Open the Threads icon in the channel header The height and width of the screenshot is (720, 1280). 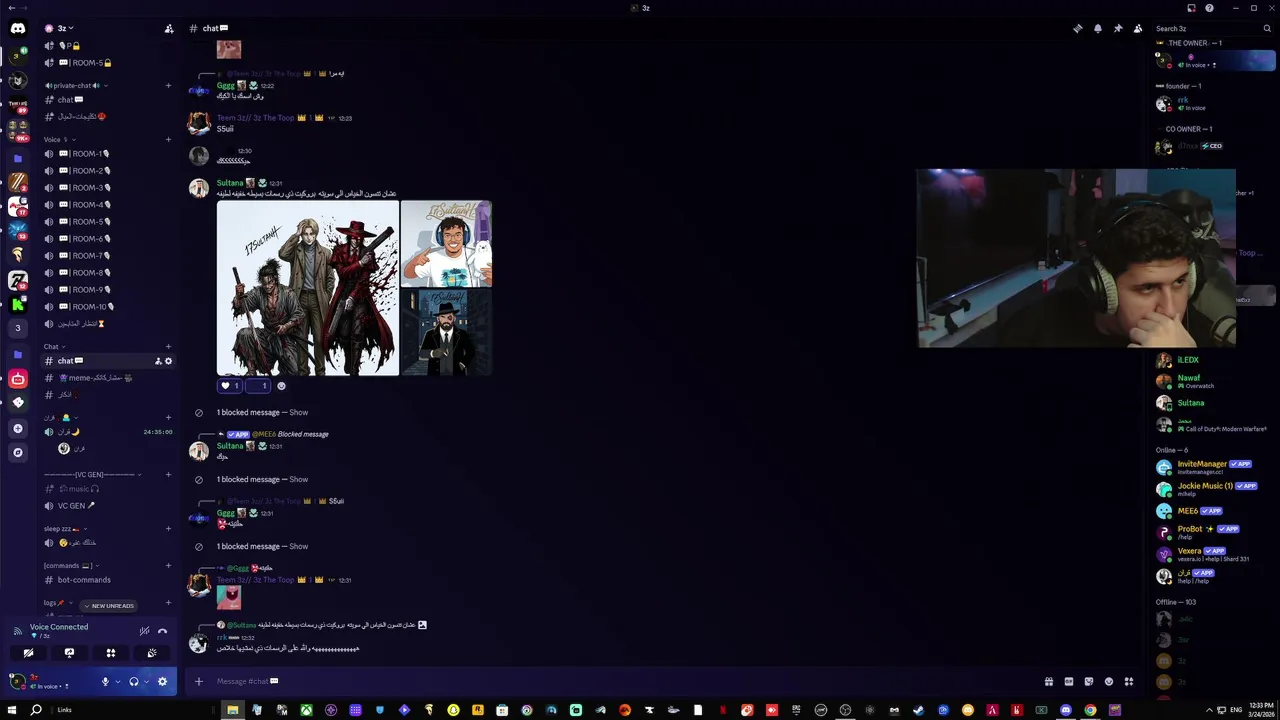click(x=1077, y=28)
